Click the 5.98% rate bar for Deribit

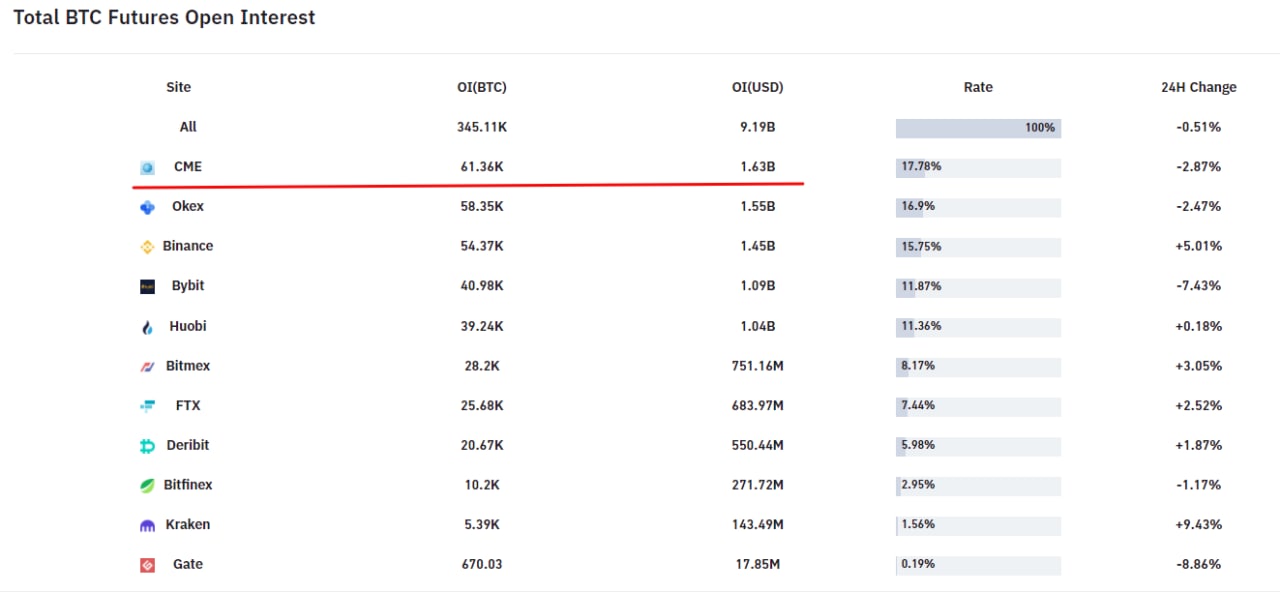point(978,446)
